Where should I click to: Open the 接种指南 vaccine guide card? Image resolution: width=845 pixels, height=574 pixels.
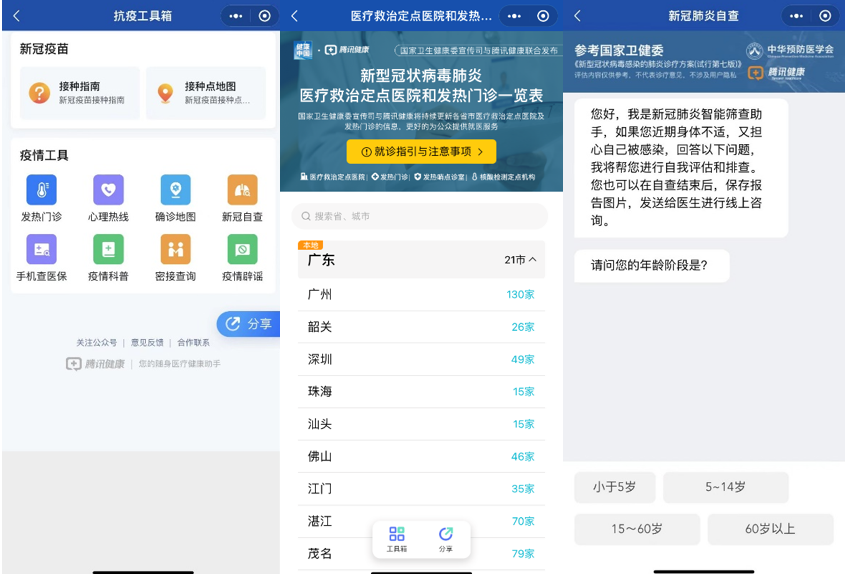pos(80,93)
